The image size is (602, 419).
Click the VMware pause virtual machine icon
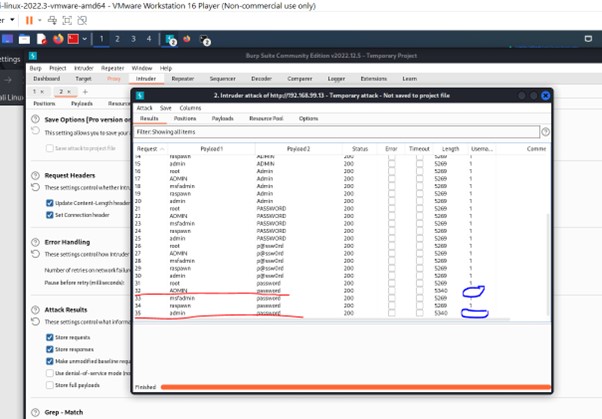29,20
